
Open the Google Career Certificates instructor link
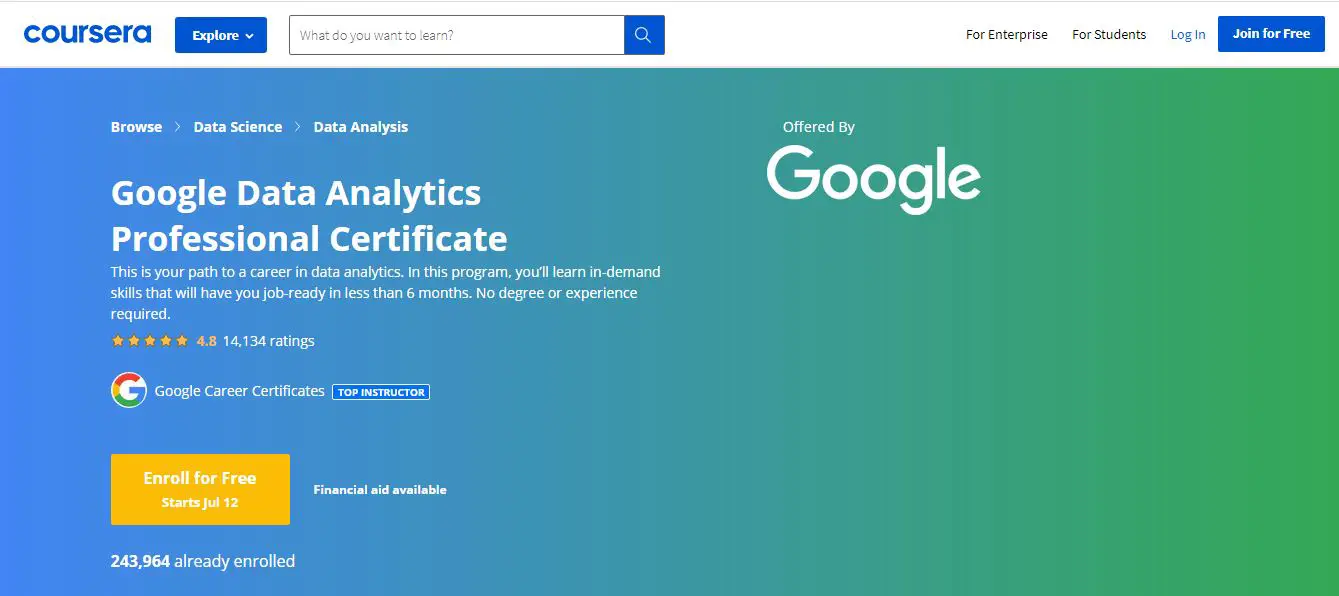click(x=239, y=391)
